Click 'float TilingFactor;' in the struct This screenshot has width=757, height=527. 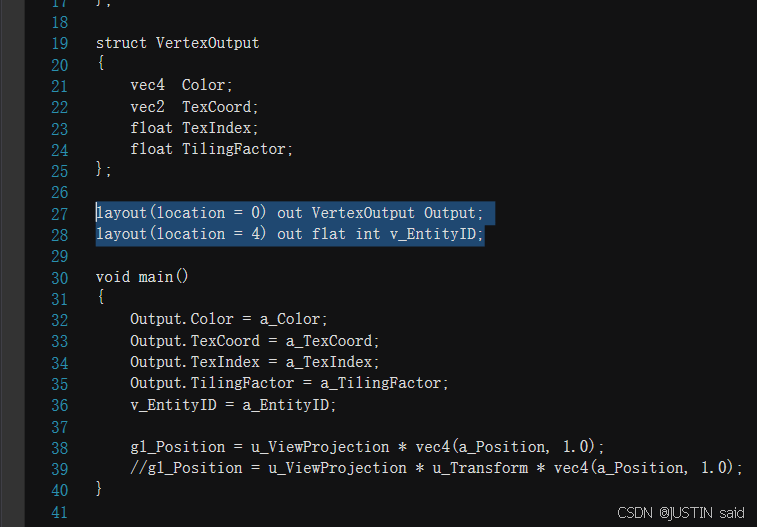tap(211, 150)
